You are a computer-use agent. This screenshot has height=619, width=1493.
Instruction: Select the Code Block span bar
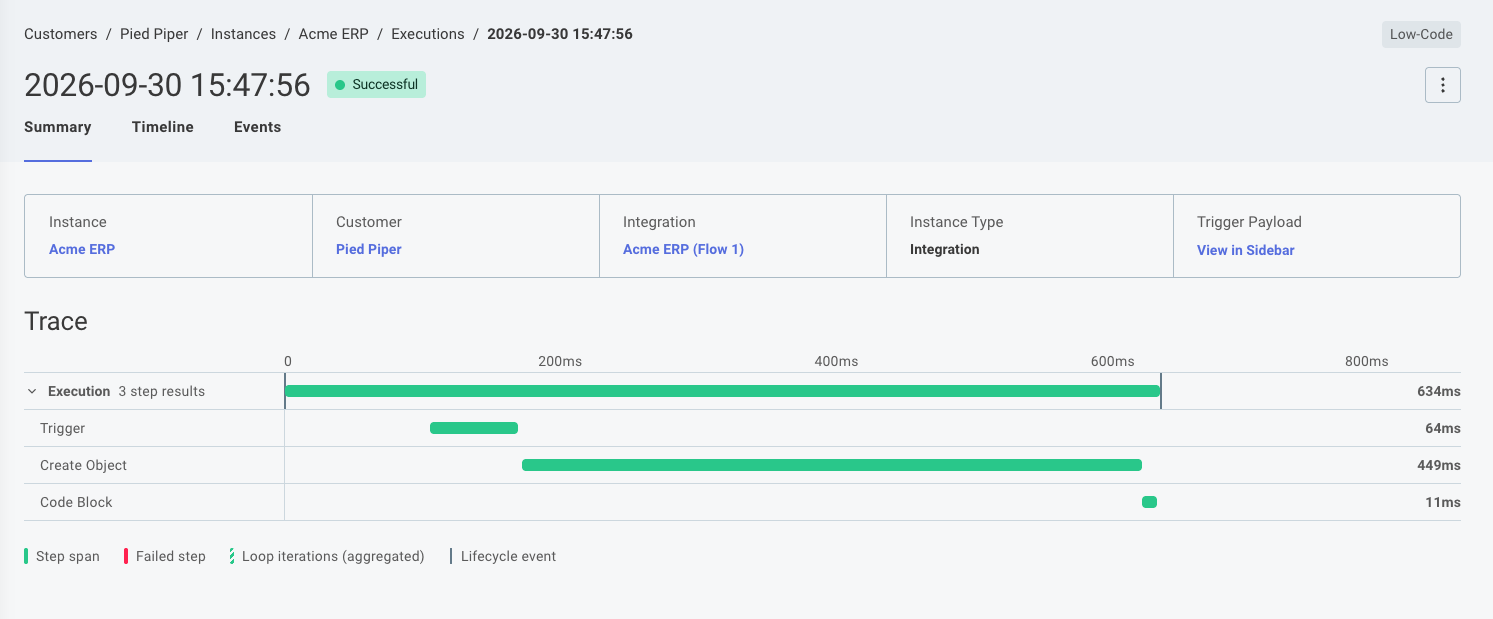(1149, 502)
